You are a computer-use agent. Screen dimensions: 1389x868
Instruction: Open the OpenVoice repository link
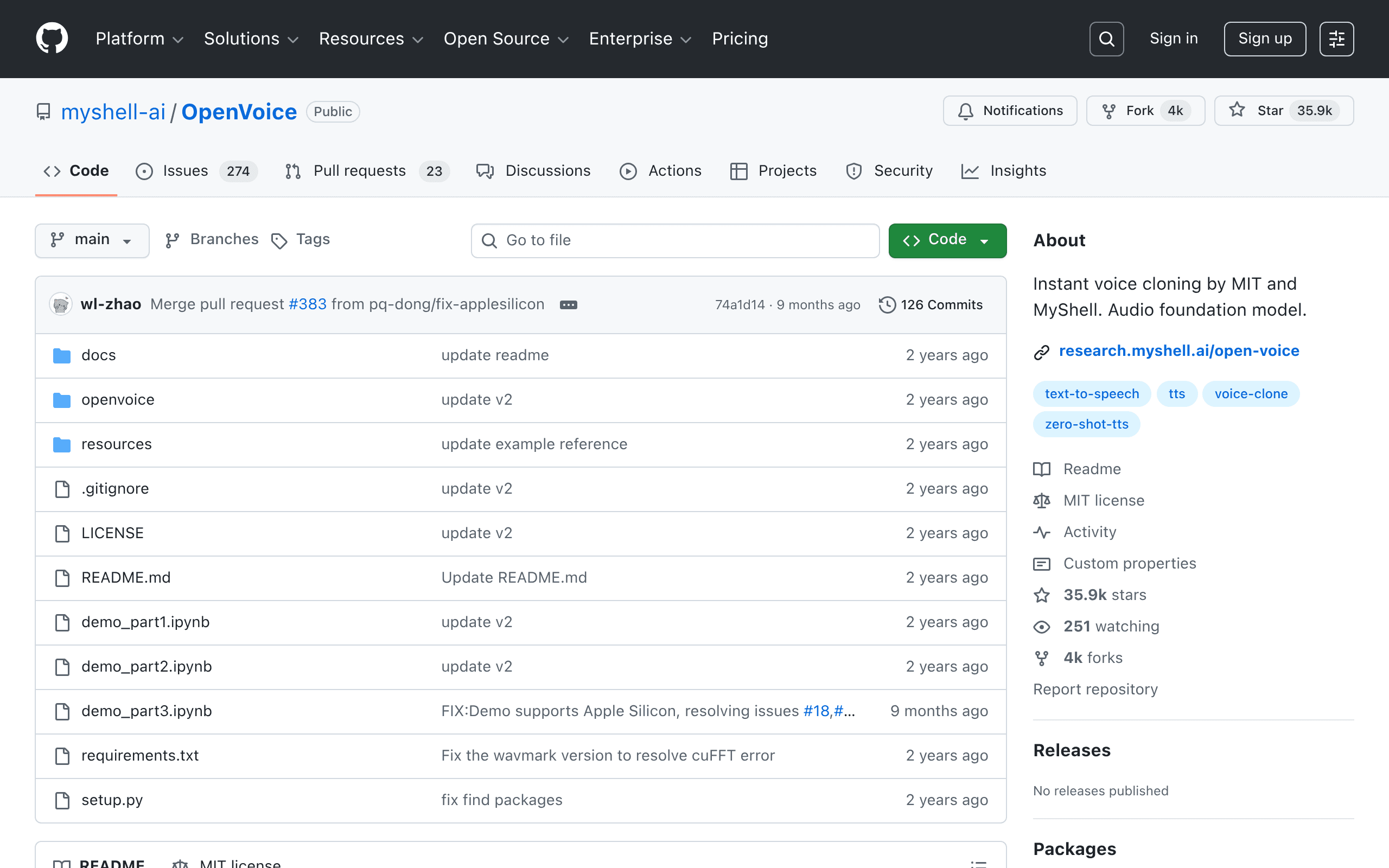pyautogui.click(x=239, y=111)
